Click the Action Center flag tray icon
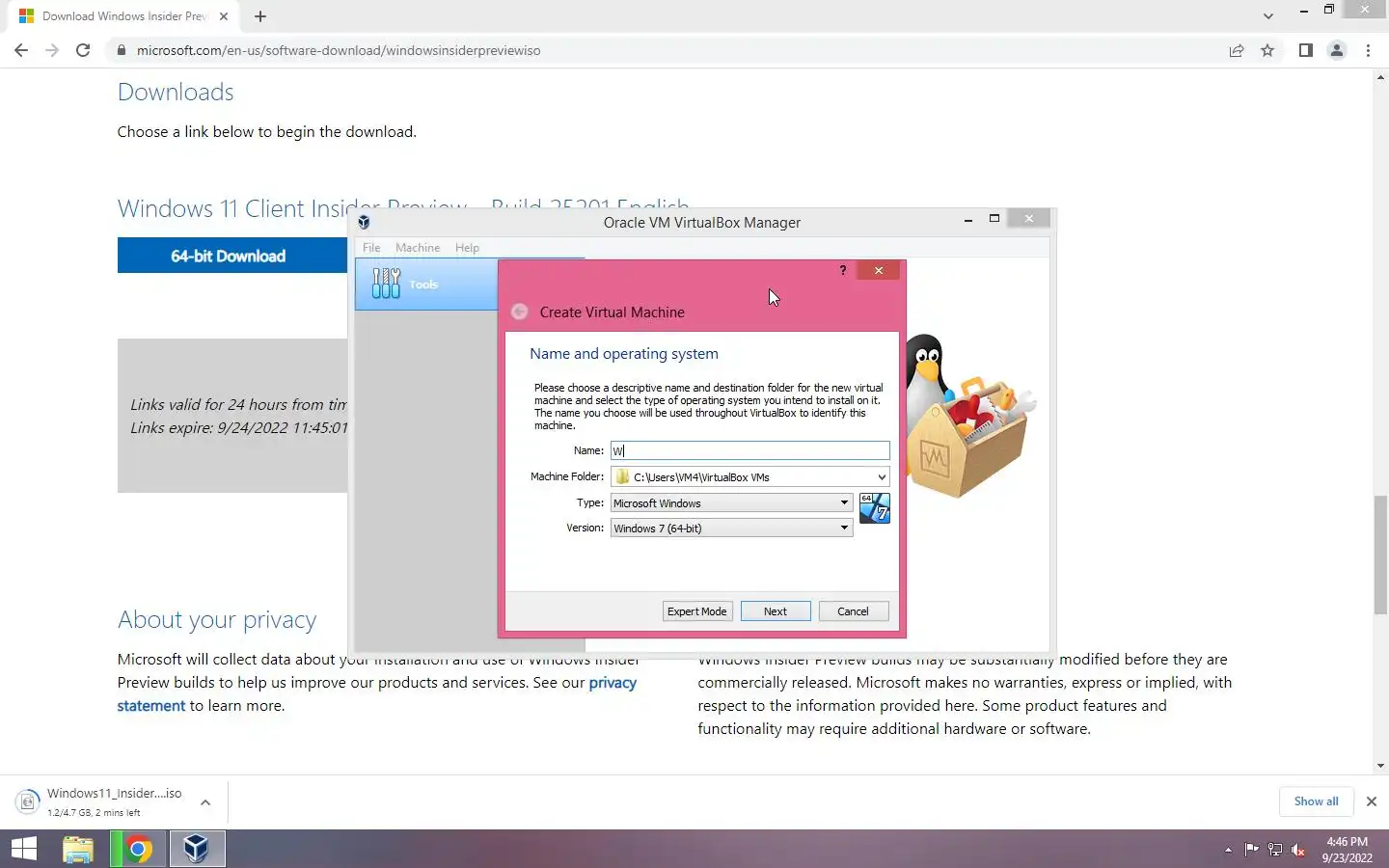 coord(1251,850)
